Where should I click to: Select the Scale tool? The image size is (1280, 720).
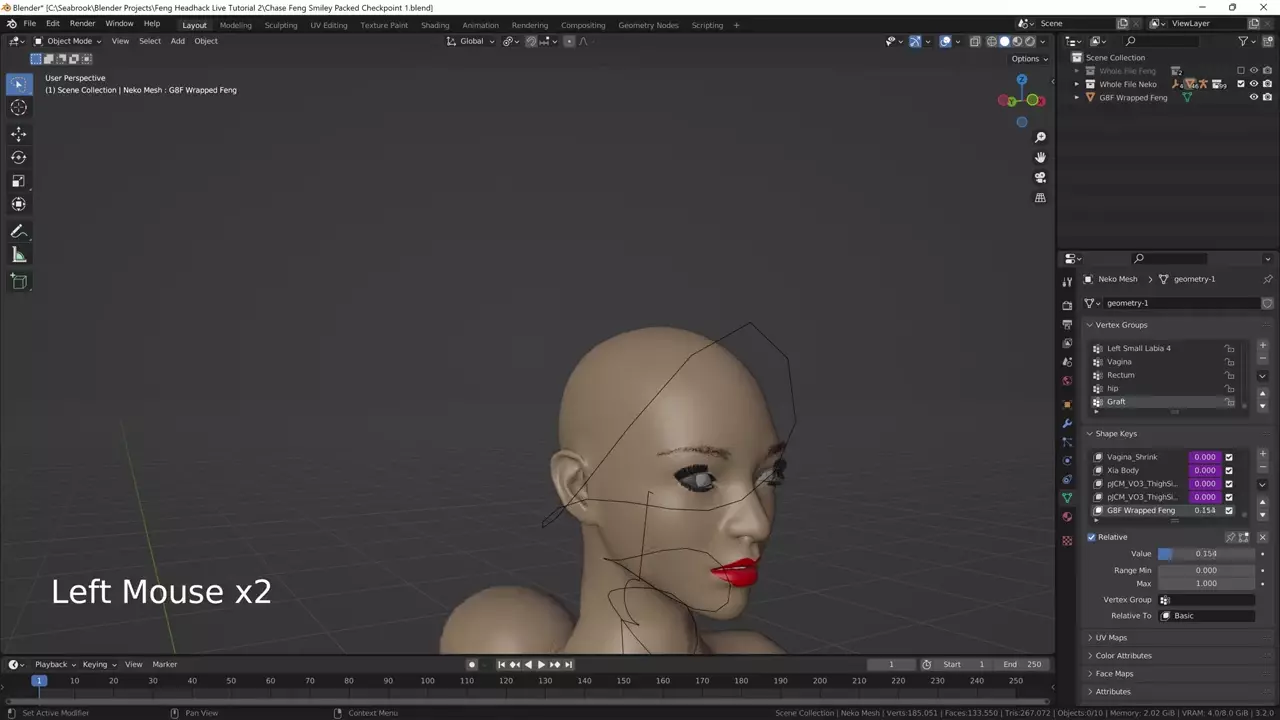18,181
